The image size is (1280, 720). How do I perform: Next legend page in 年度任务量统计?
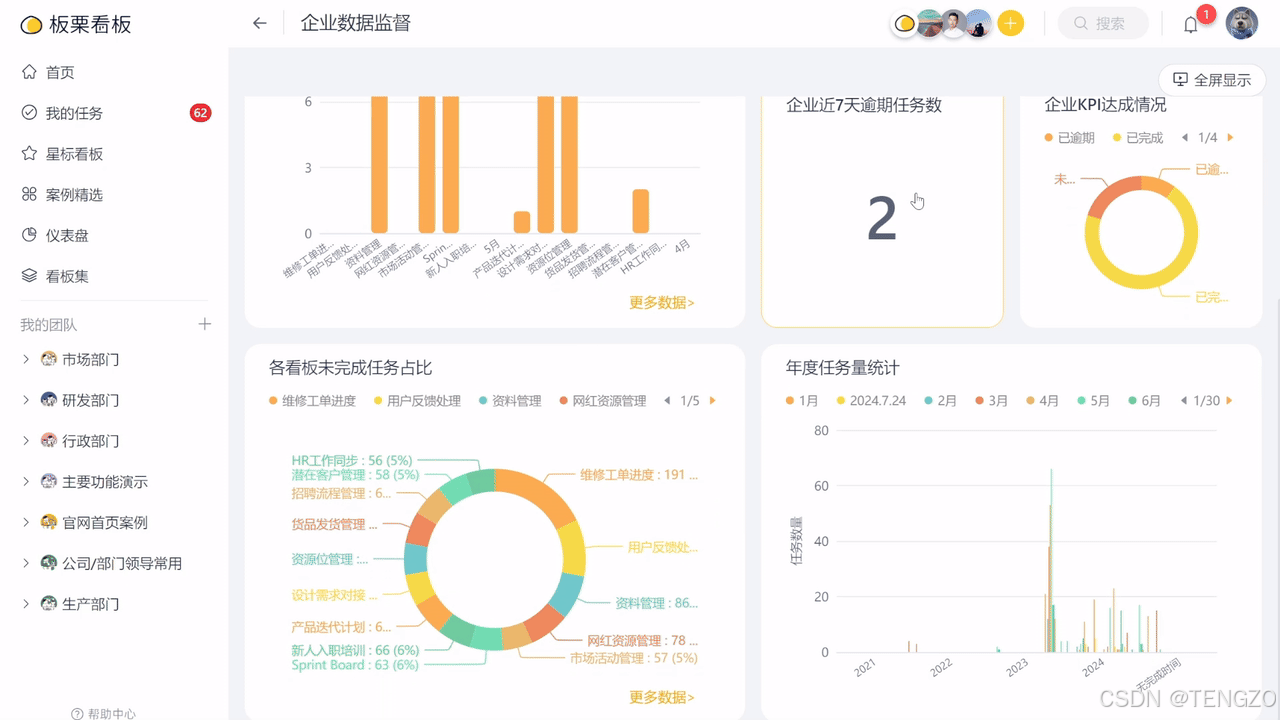[1230, 401]
